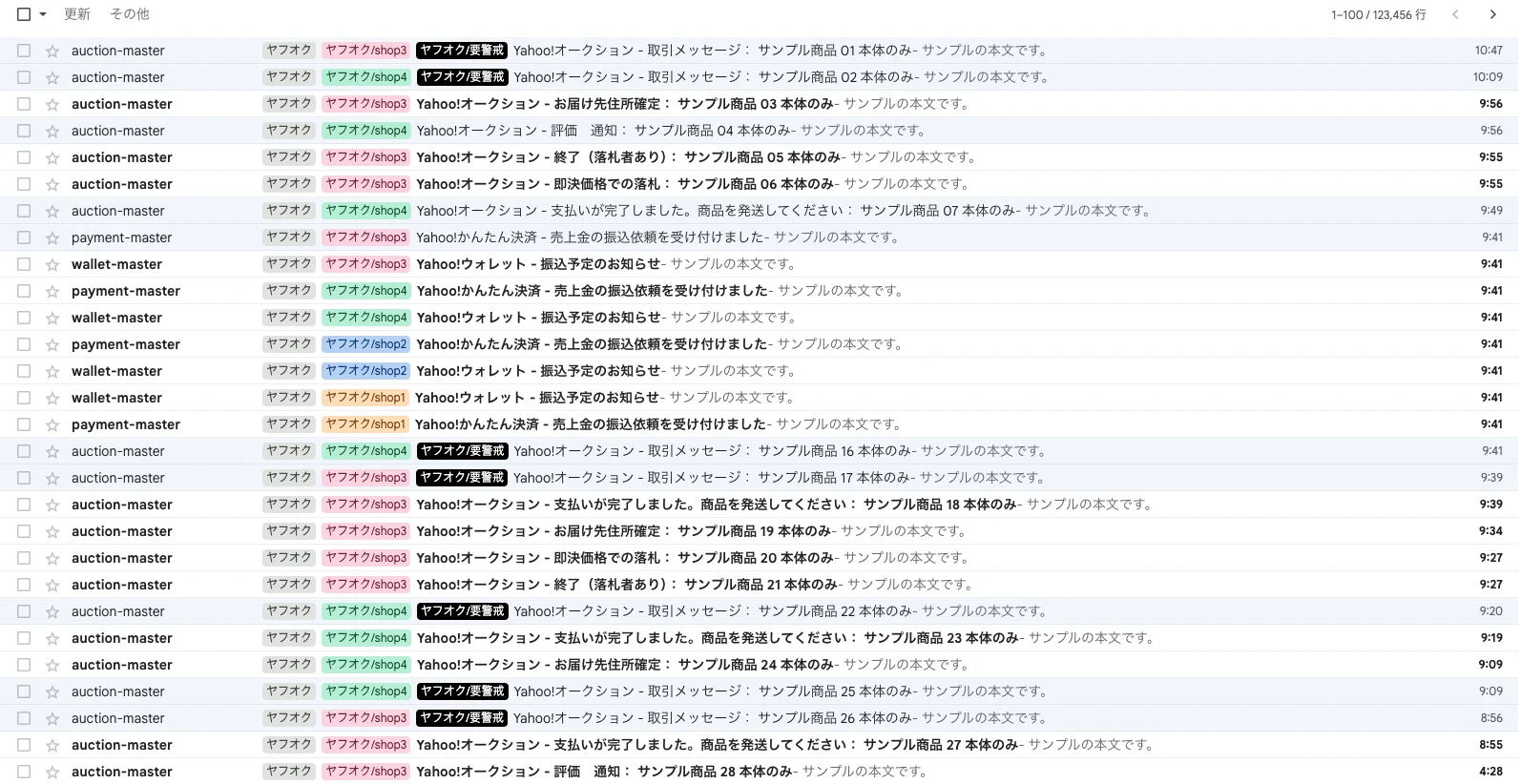Star the サンプル商品 16 email
The image size is (1521, 784).
pyautogui.click(x=52, y=451)
